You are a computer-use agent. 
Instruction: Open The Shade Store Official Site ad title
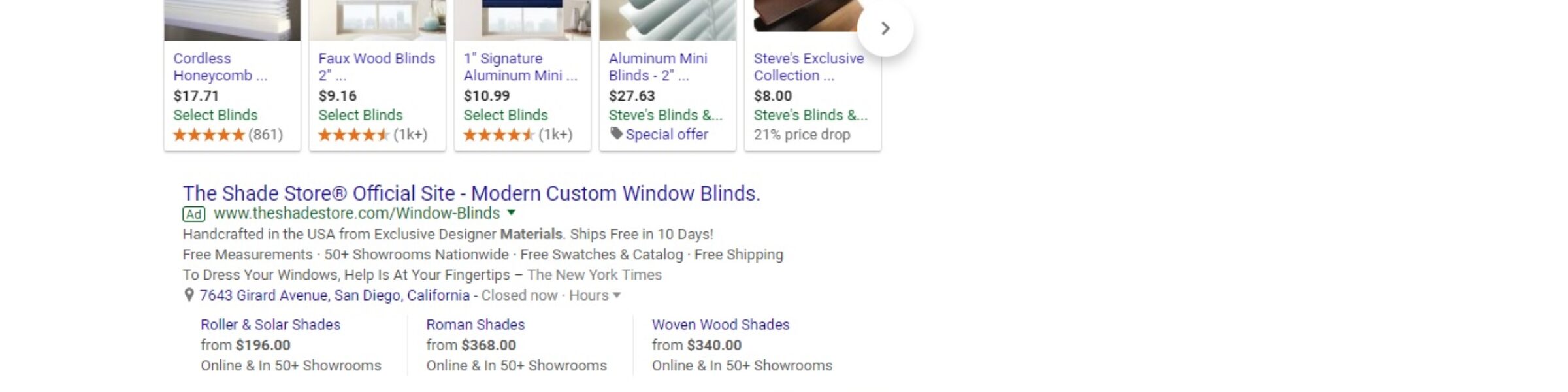point(471,193)
